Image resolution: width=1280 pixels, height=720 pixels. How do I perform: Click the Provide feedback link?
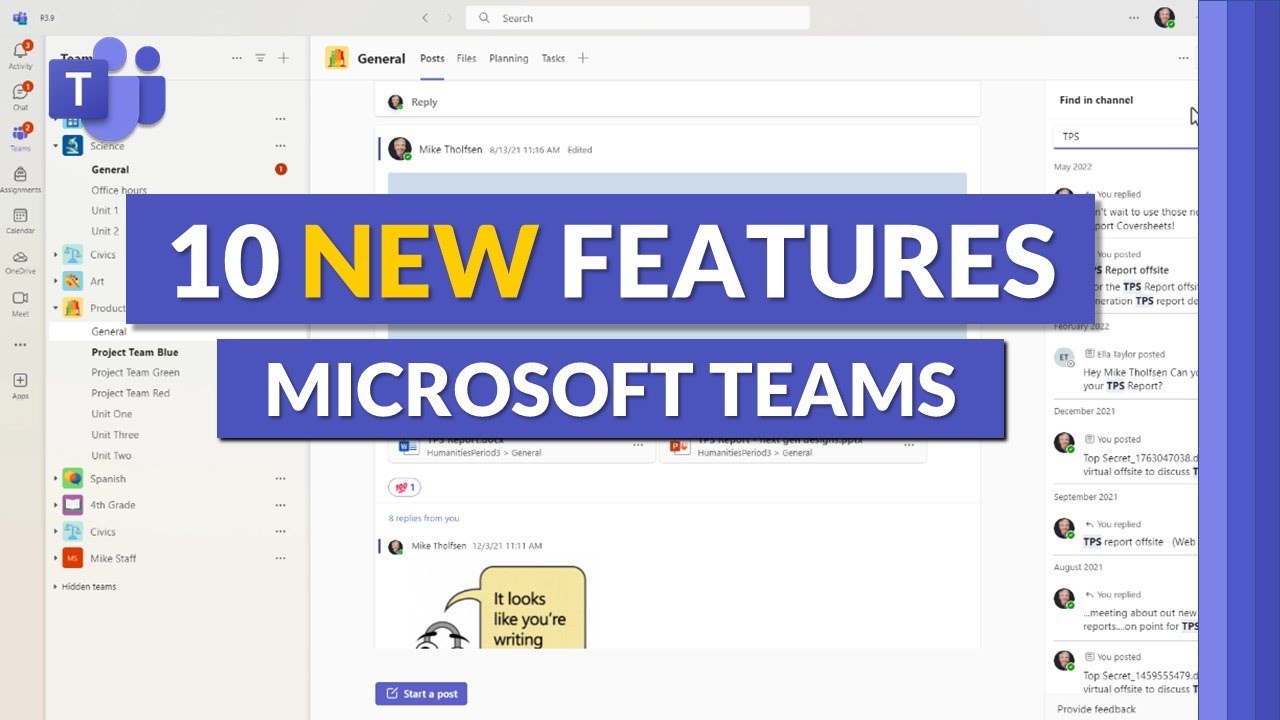[x=1096, y=709]
